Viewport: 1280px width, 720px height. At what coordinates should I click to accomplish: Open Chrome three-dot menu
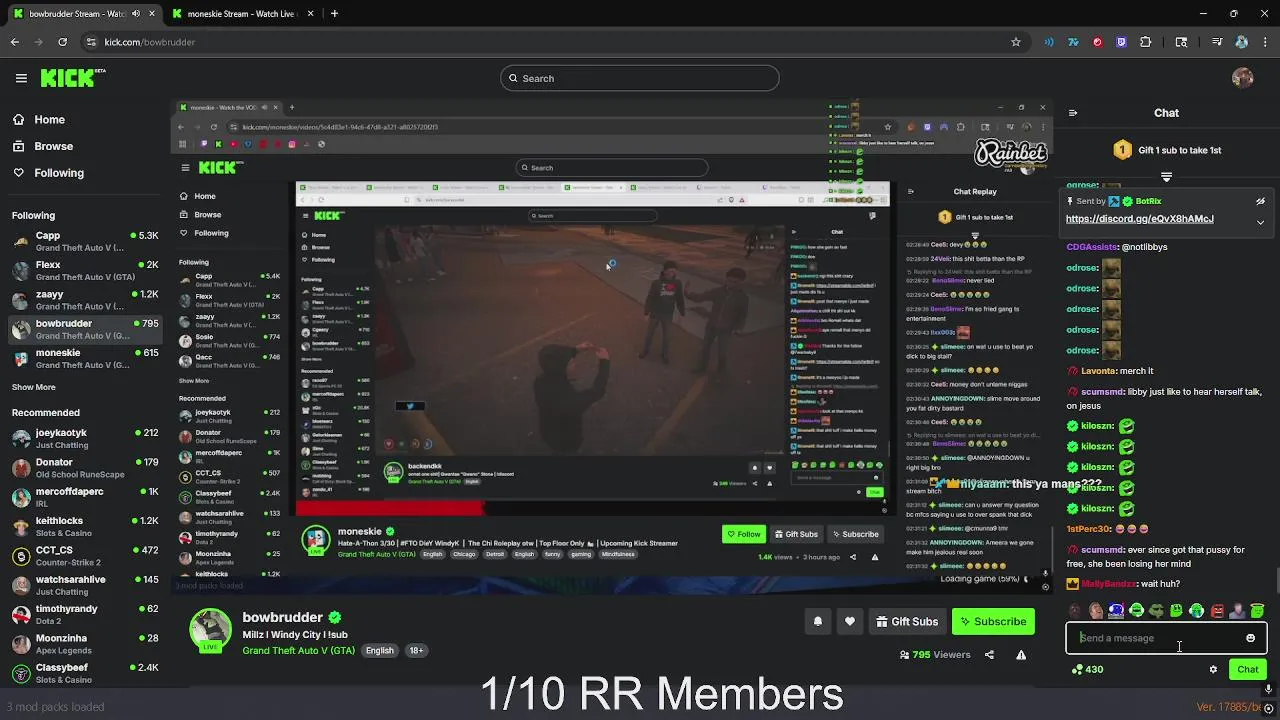coord(1265,42)
